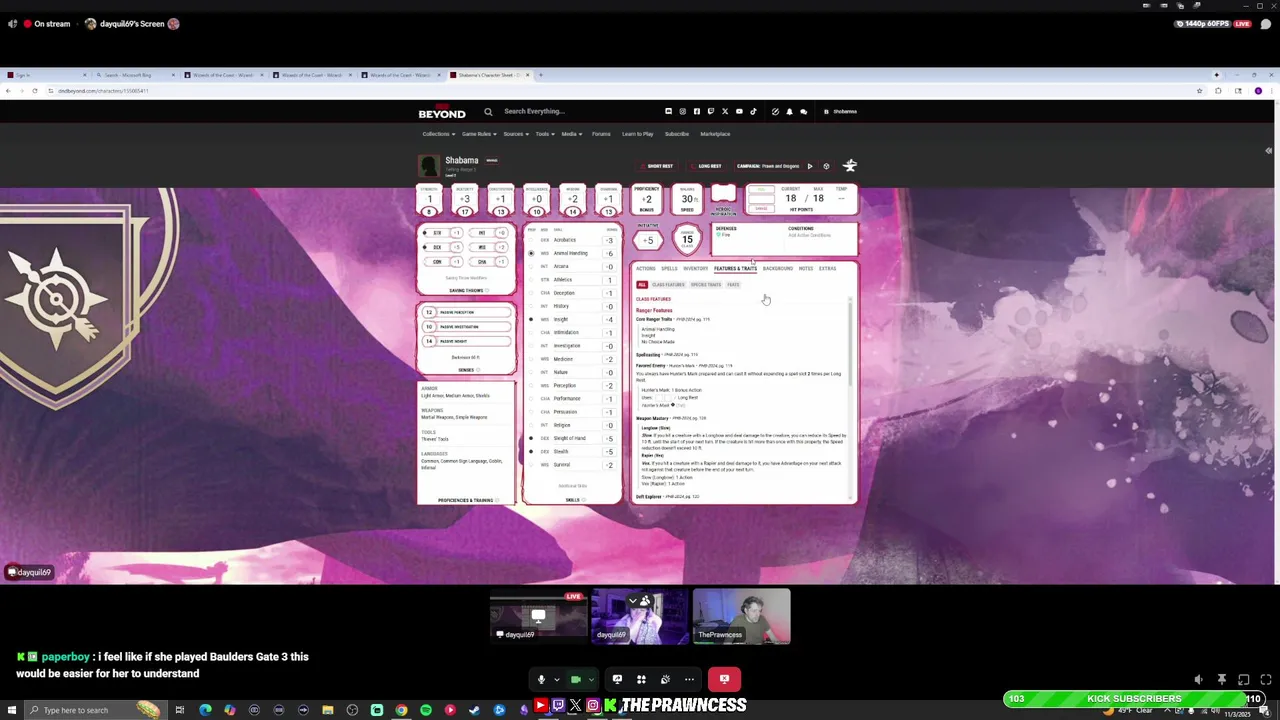Select the Species Traits filter
1280x720 pixels.
pyautogui.click(x=705, y=285)
